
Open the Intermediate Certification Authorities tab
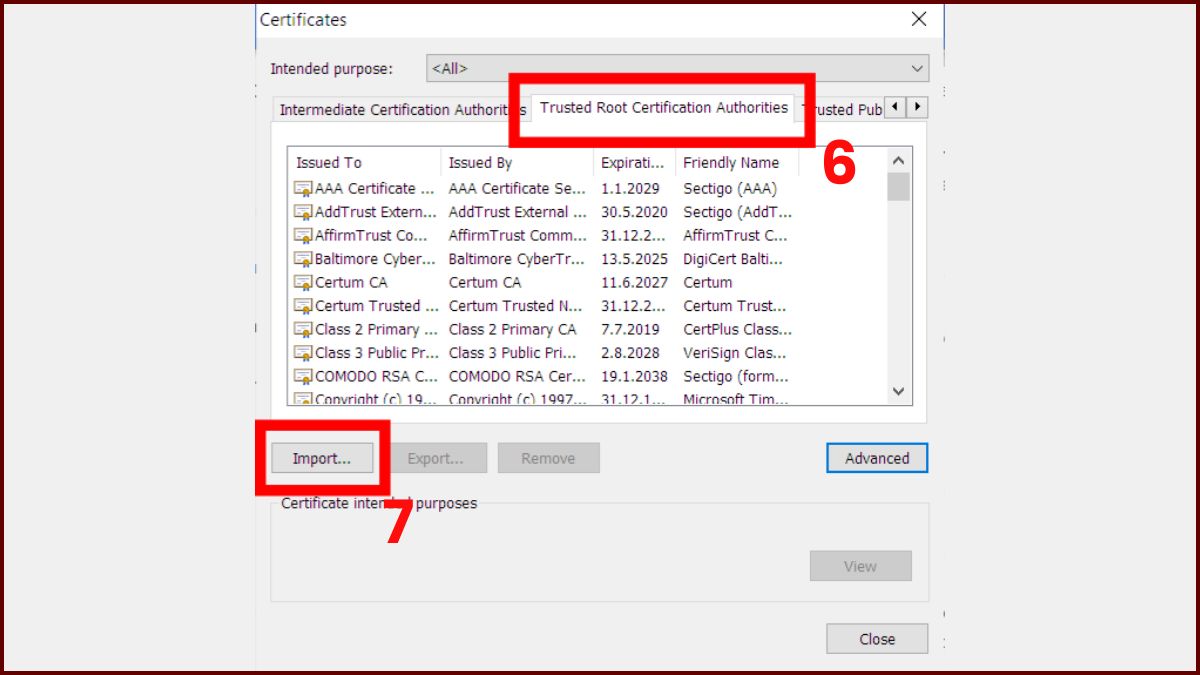pos(399,109)
